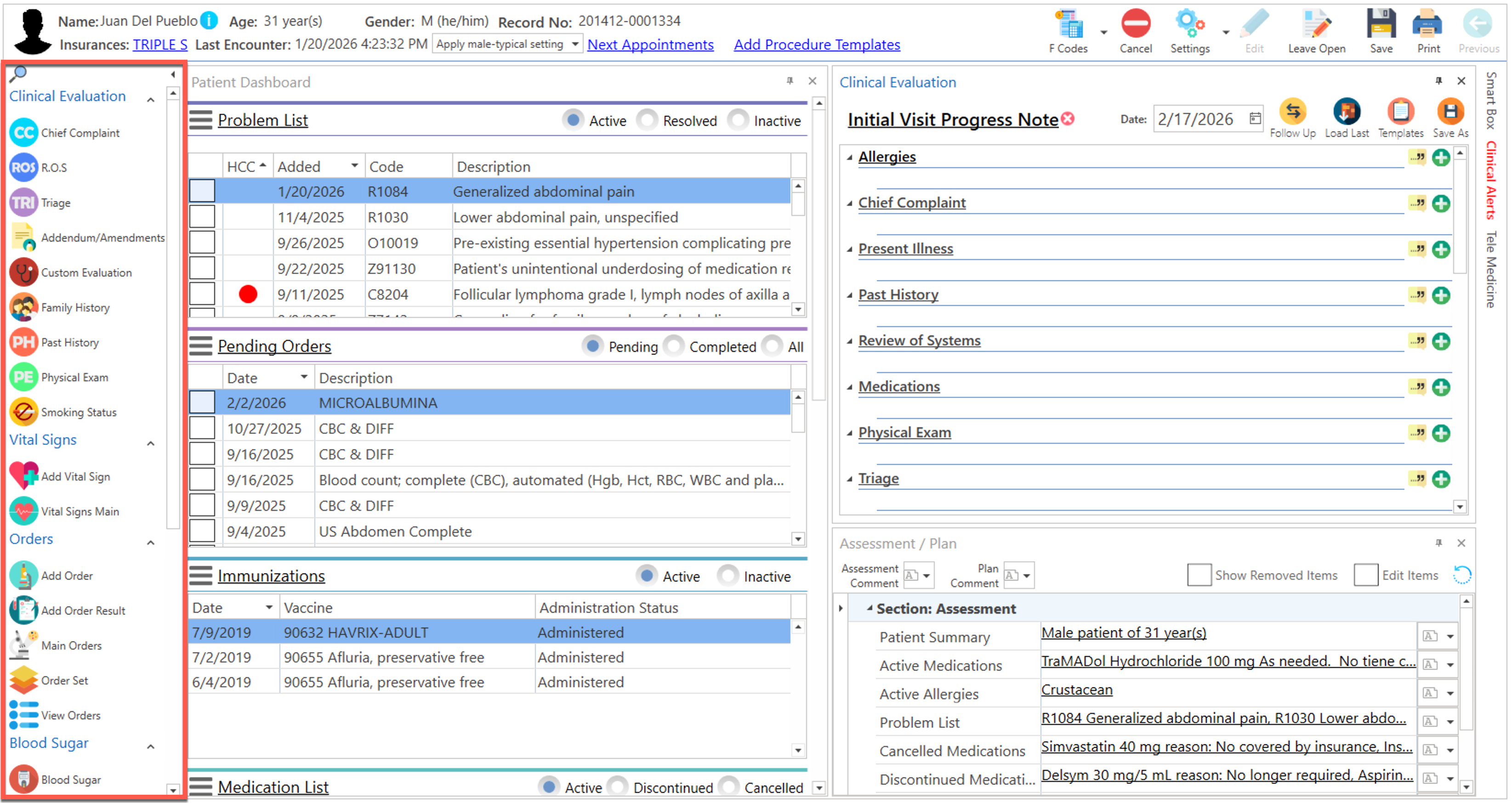Click the Load Last icon

click(x=1346, y=112)
